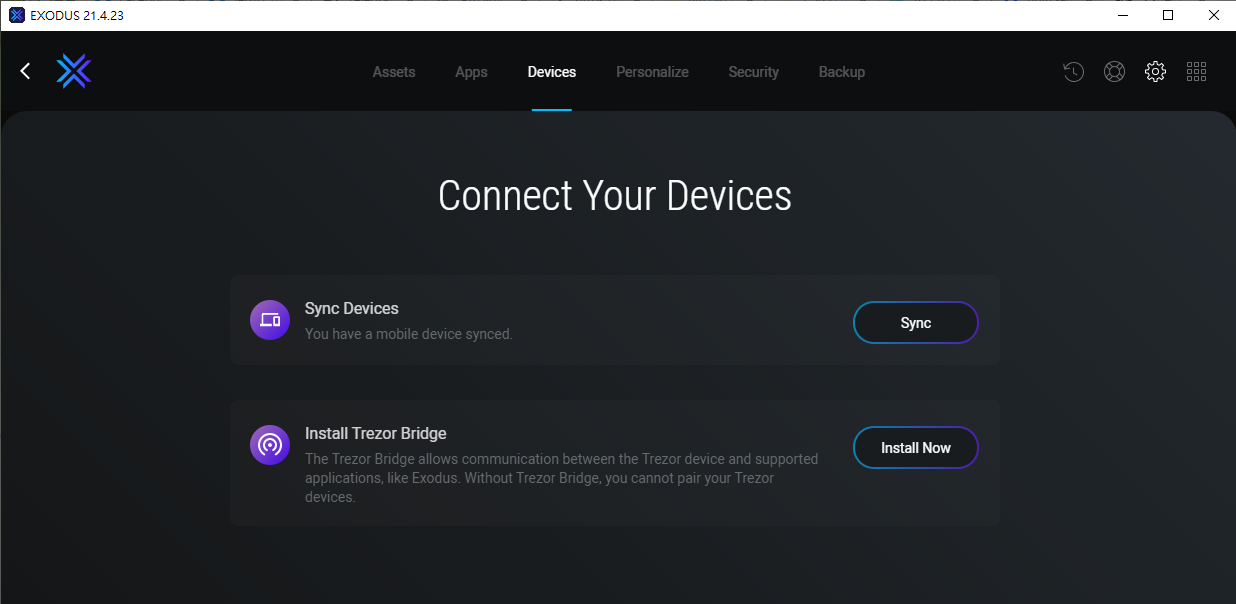Open the Security tab
This screenshot has height=604, width=1236.
pyautogui.click(x=754, y=72)
